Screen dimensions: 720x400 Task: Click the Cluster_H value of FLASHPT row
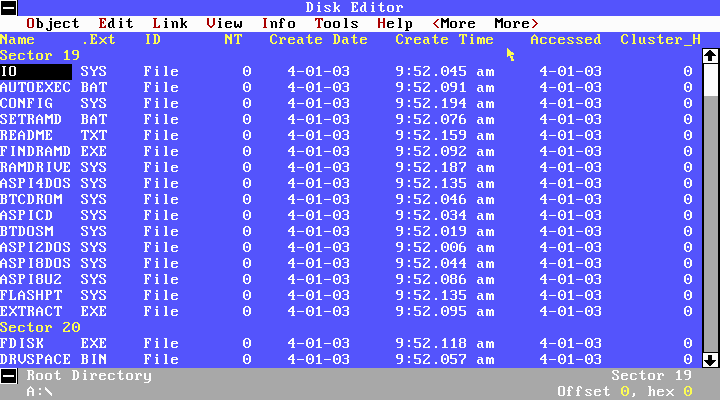coord(687,296)
